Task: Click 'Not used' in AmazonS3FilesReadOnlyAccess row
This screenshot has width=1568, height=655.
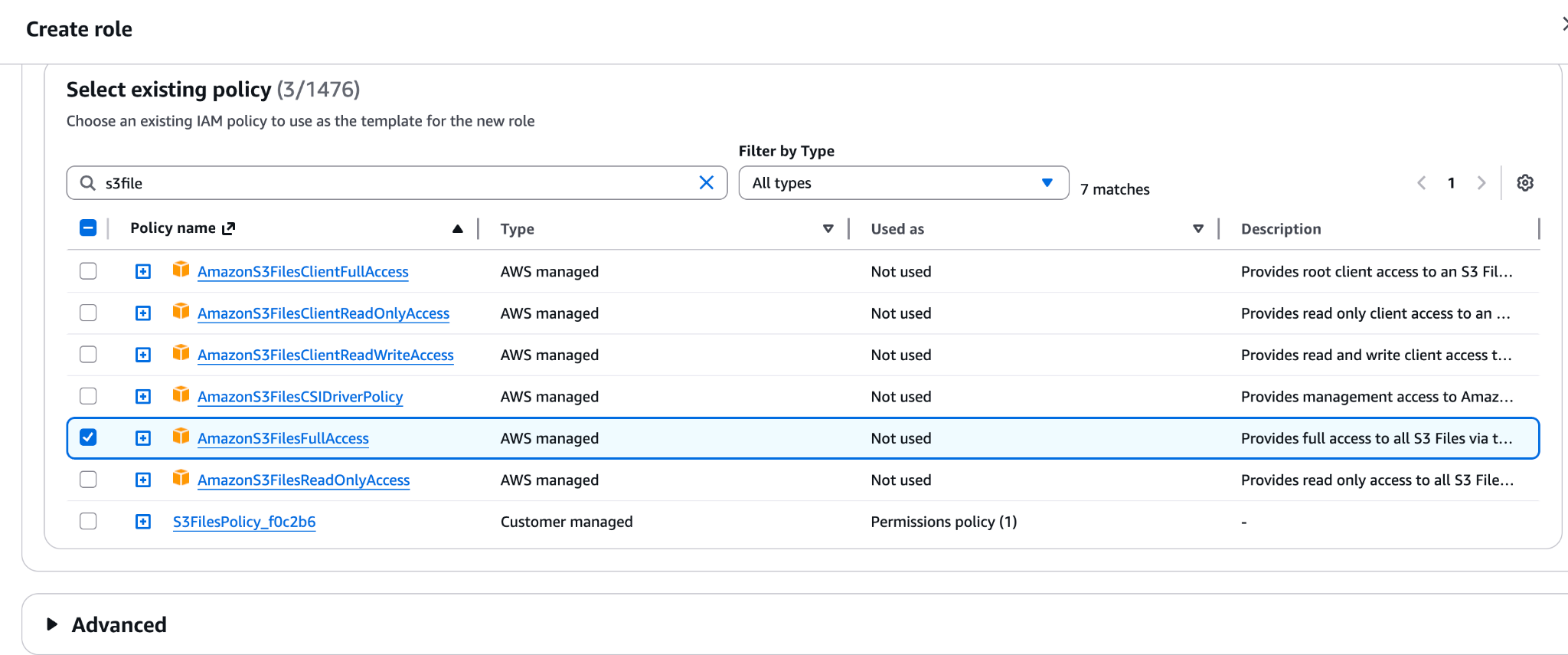Action: (901, 480)
